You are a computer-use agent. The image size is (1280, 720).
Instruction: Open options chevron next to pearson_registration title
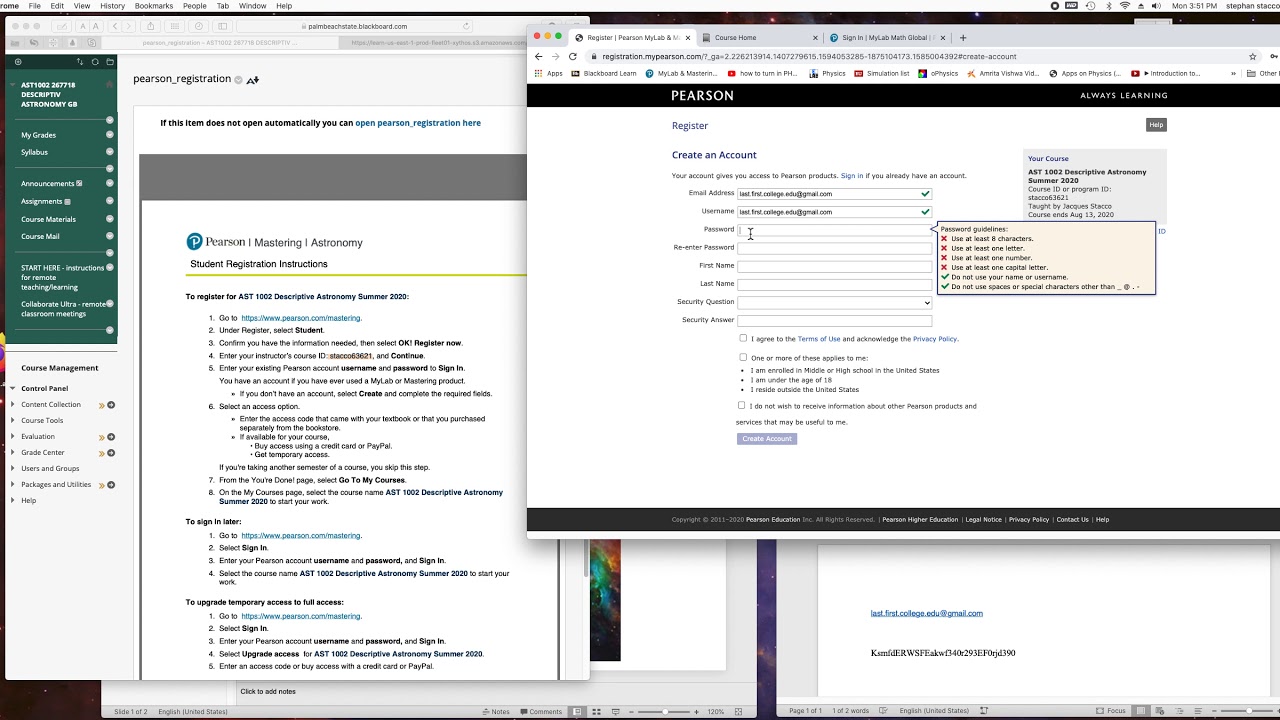pyautogui.click(x=238, y=79)
